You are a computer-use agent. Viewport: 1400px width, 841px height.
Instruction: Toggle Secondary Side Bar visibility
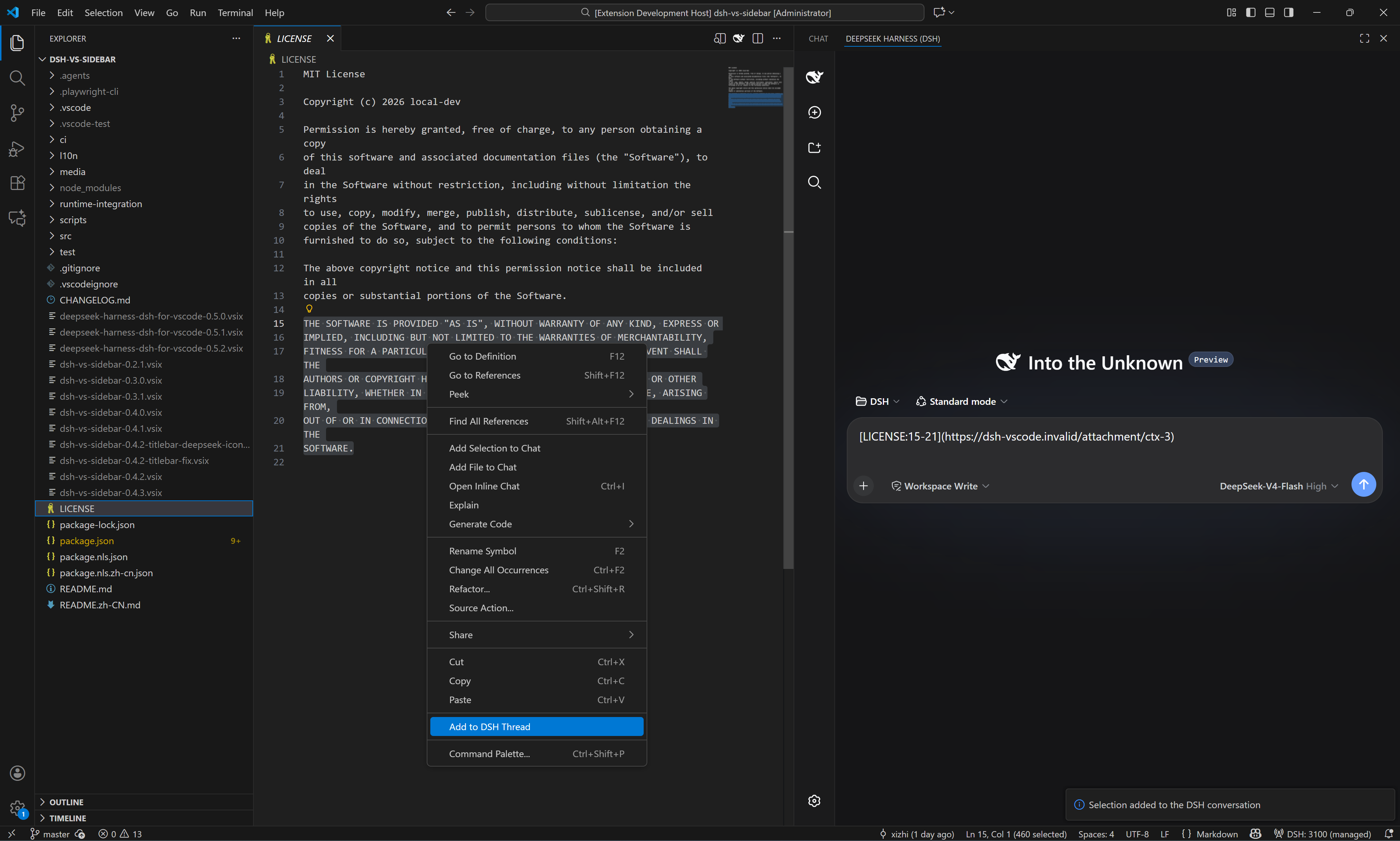coord(1289,12)
